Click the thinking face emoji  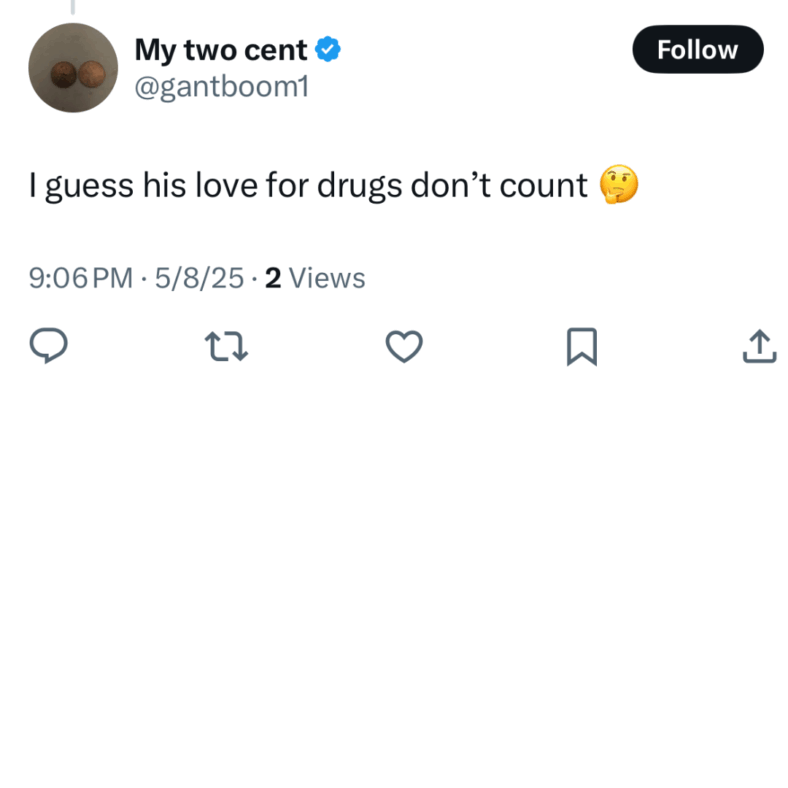(619, 184)
